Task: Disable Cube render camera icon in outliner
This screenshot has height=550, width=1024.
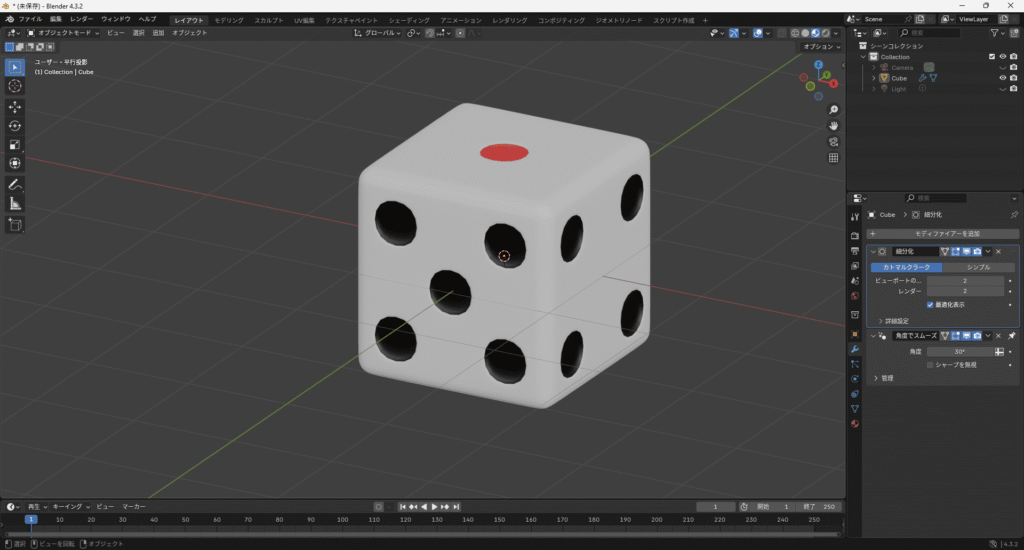Action: click(x=1014, y=78)
